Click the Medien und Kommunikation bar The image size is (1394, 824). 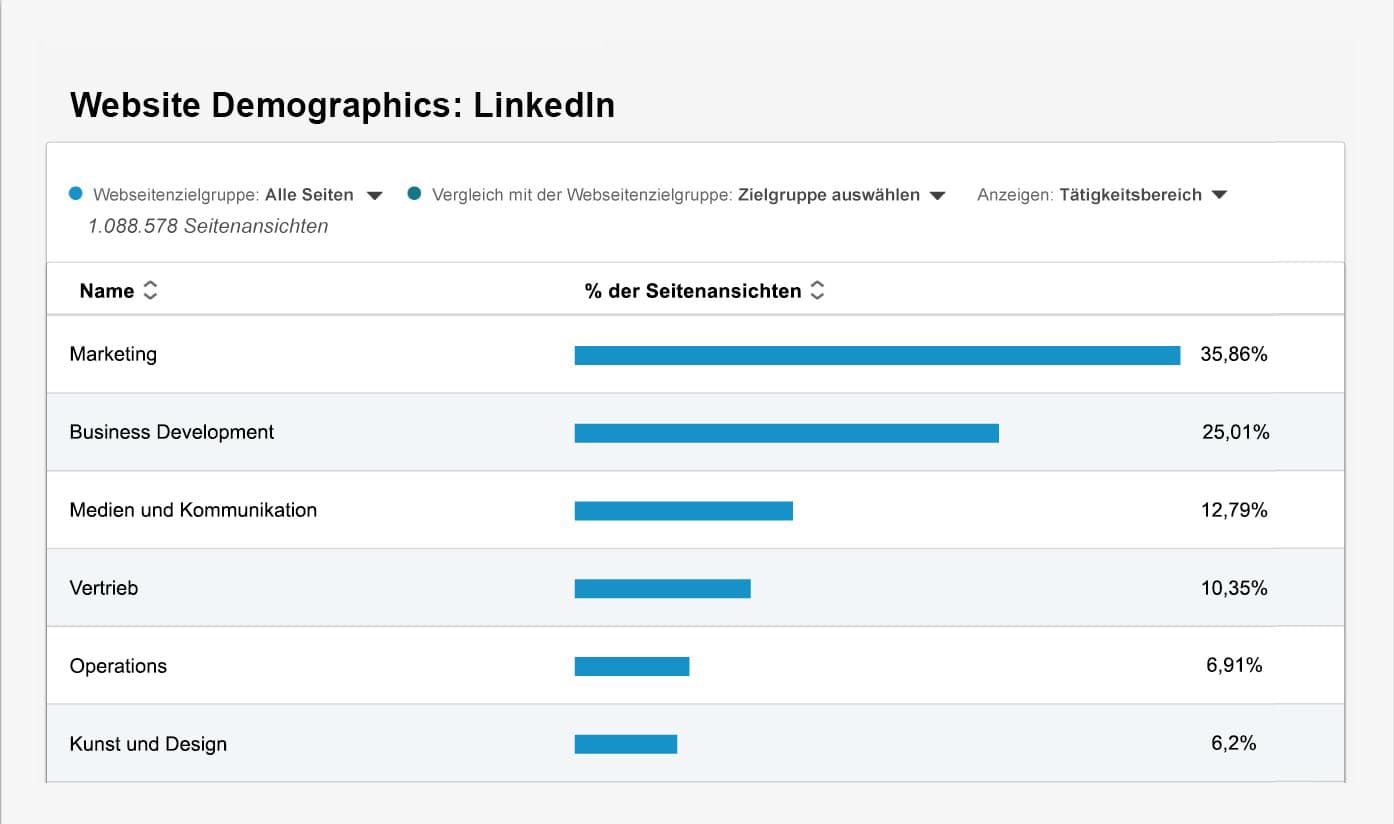pyautogui.click(x=683, y=511)
